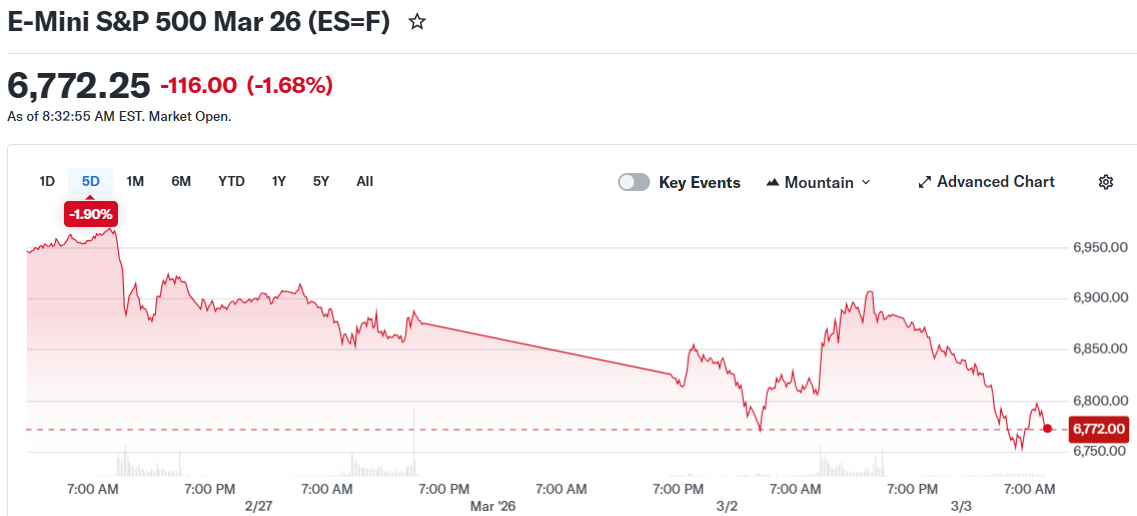Open chart settings gear icon

coord(1105,182)
